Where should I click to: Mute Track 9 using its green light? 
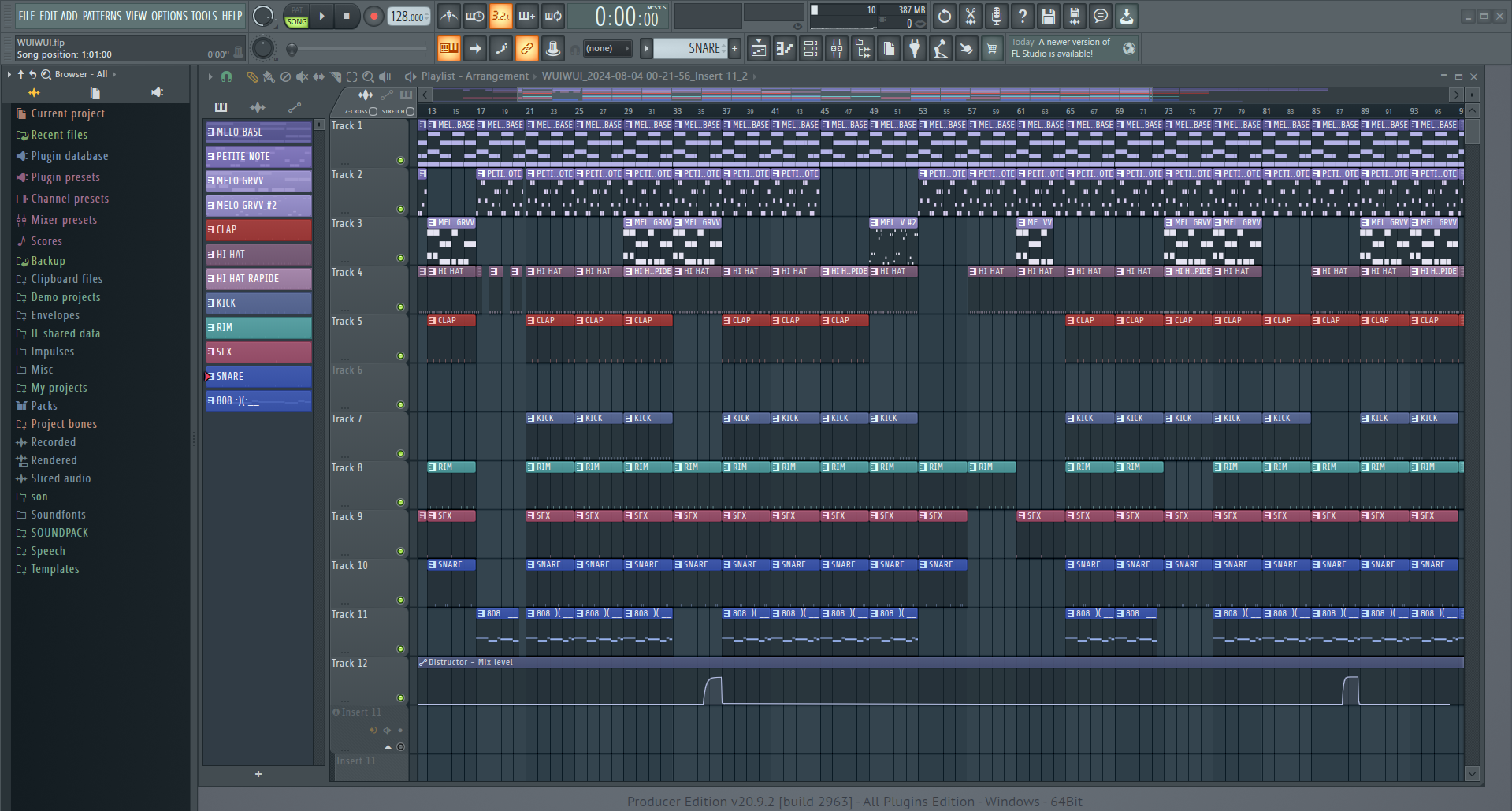[x=400, y=551]
